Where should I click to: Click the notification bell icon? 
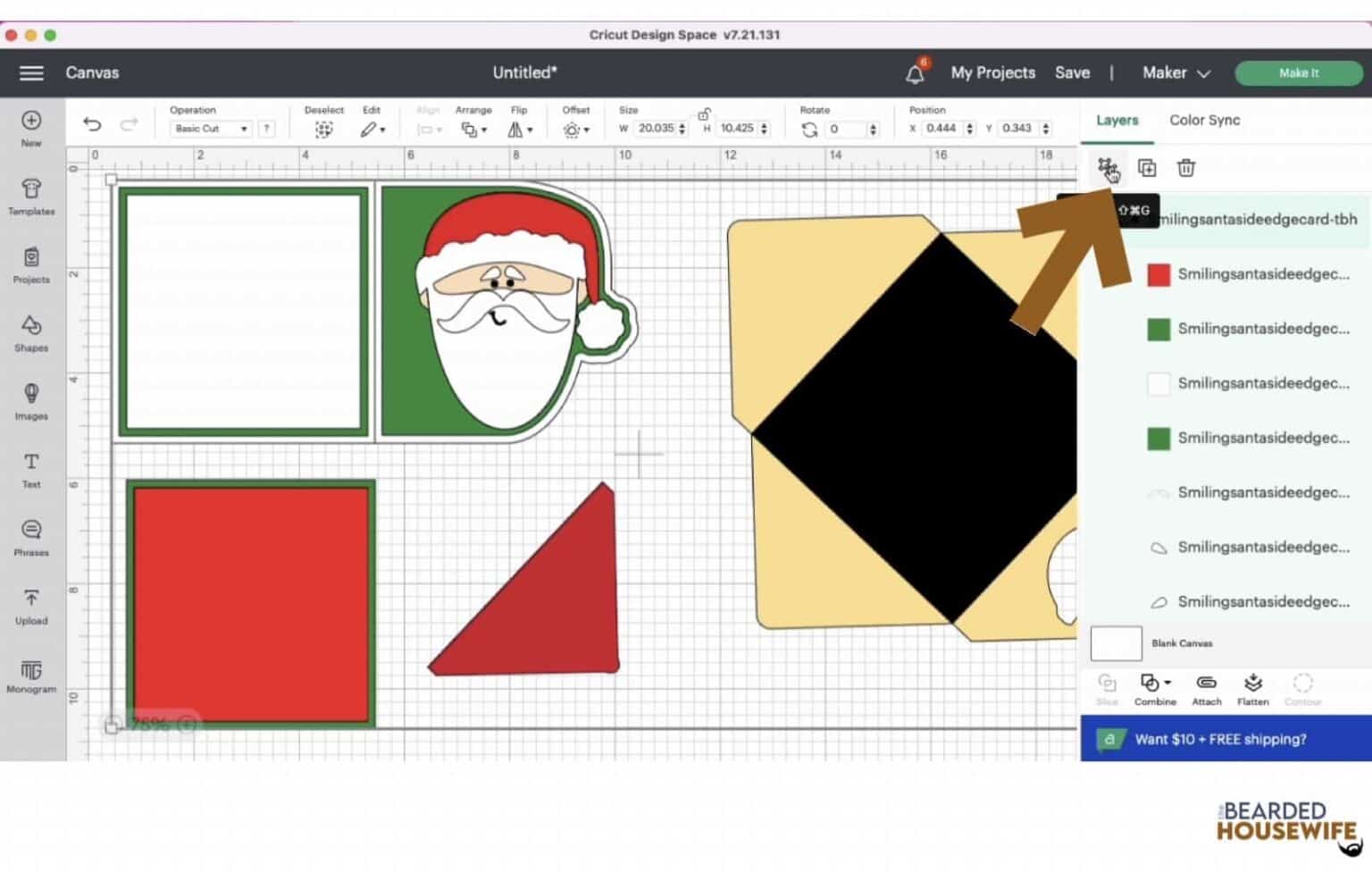(916, 72)
